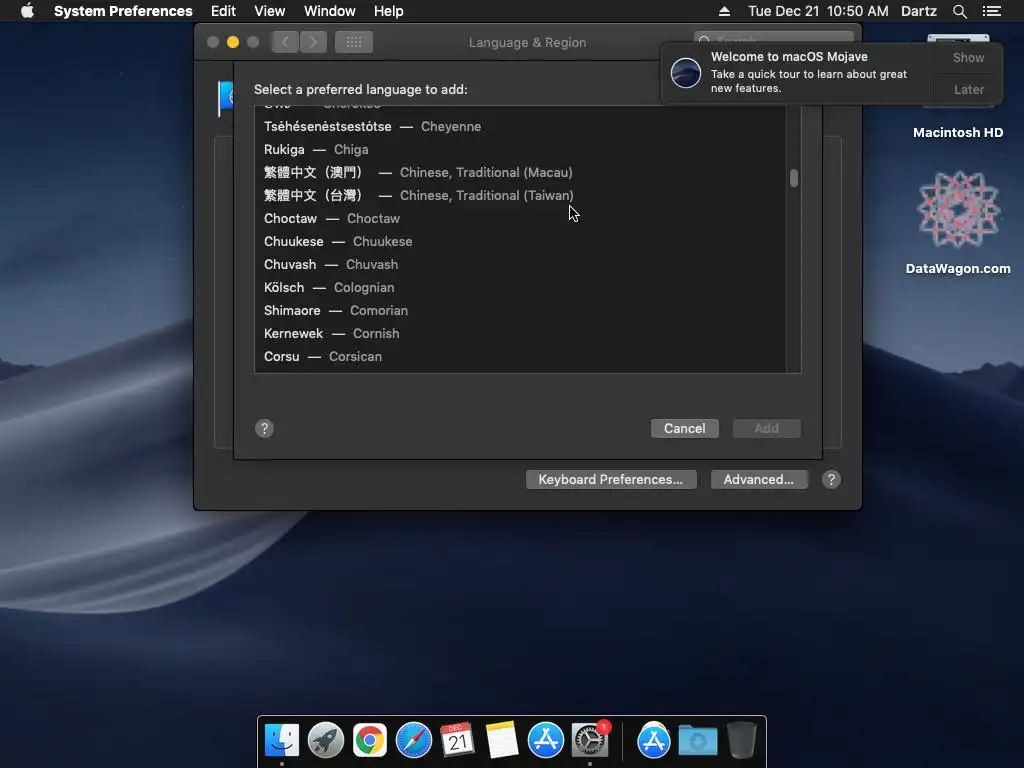Go forward with the right chevron button
The height and width of the screenshot is (768, 1024).
point(313,42)
